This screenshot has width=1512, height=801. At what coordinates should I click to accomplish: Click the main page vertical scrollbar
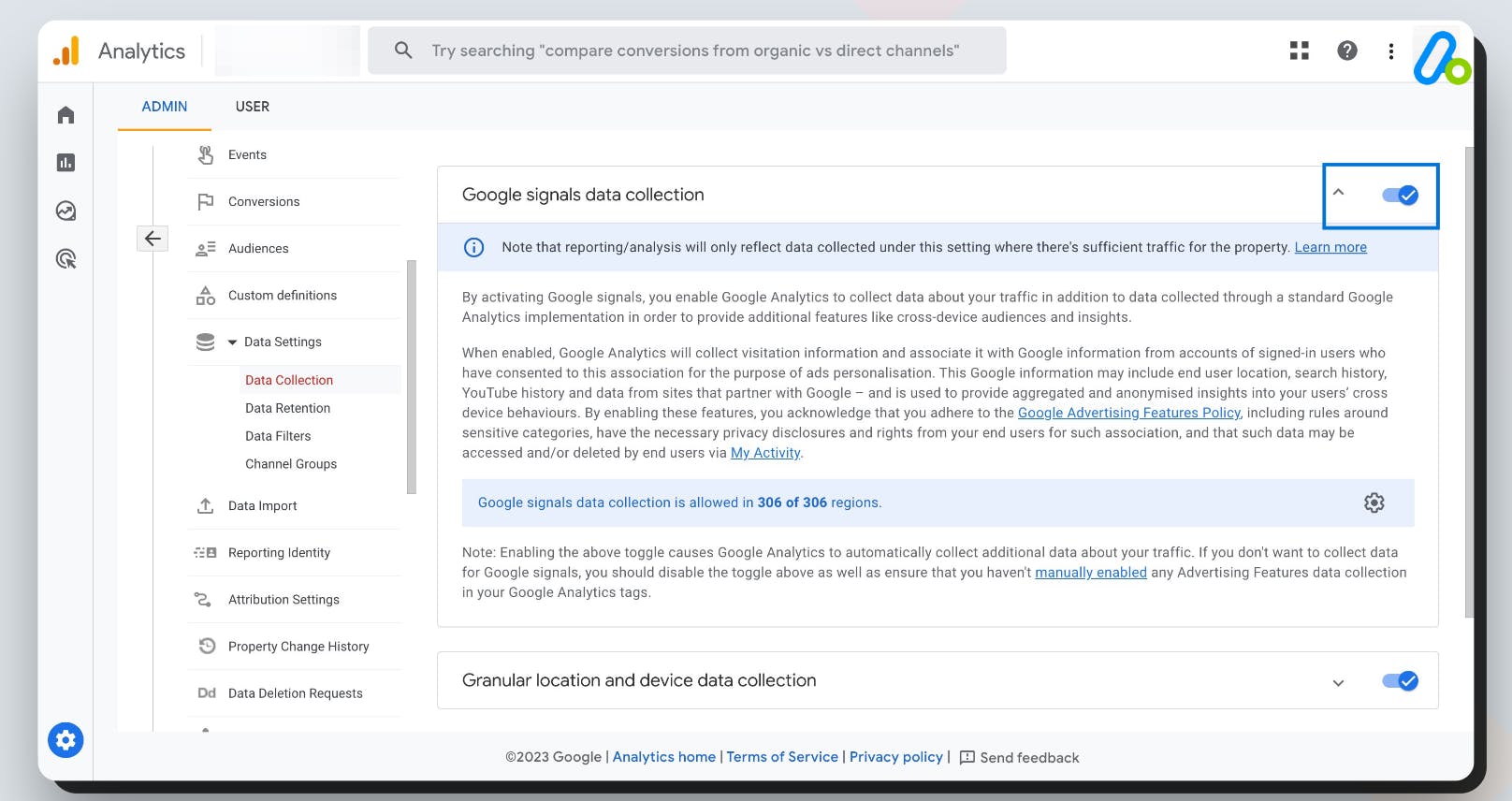(1469, 382)
